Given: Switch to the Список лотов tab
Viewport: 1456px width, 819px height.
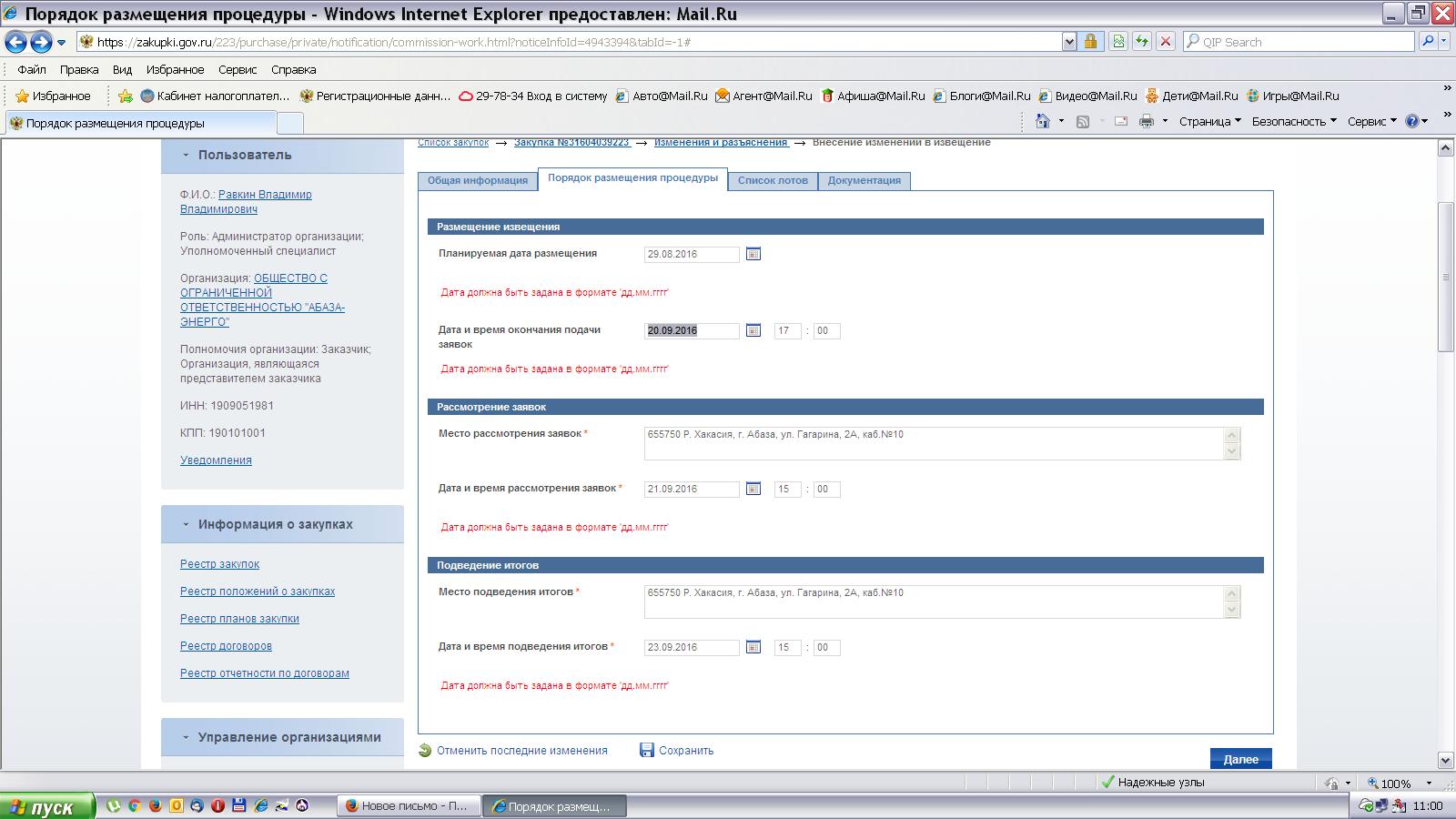Looking at the screenshot, I should (773, 180).
